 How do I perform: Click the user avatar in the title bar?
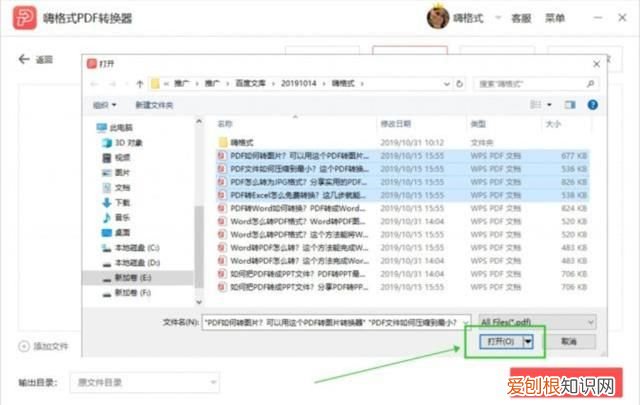click(438, 17)
